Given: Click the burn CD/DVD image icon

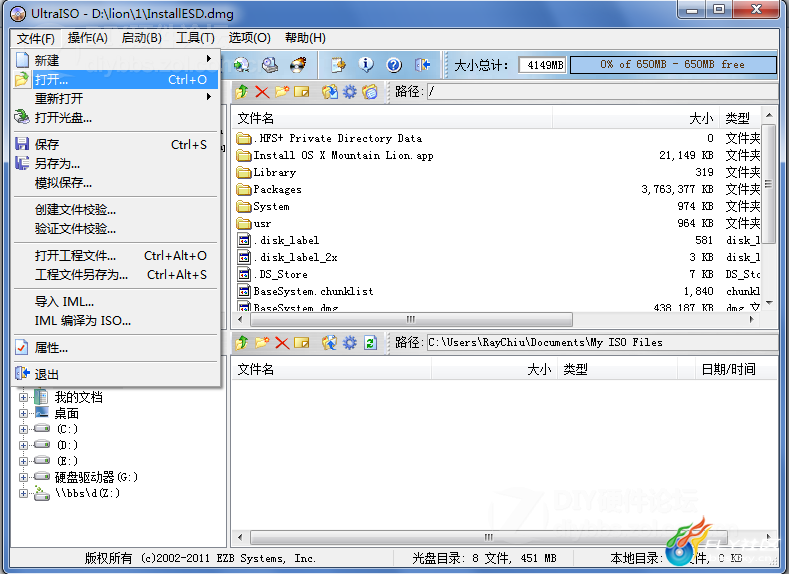Looking at the screenshot, I should tap(298, 65).
